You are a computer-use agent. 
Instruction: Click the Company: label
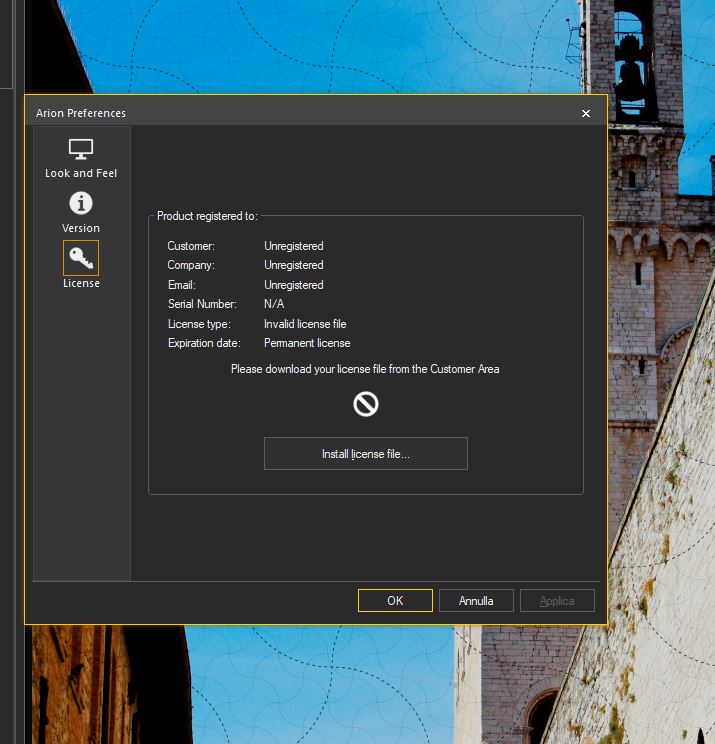pyautogui.click(x=191, y=265)
